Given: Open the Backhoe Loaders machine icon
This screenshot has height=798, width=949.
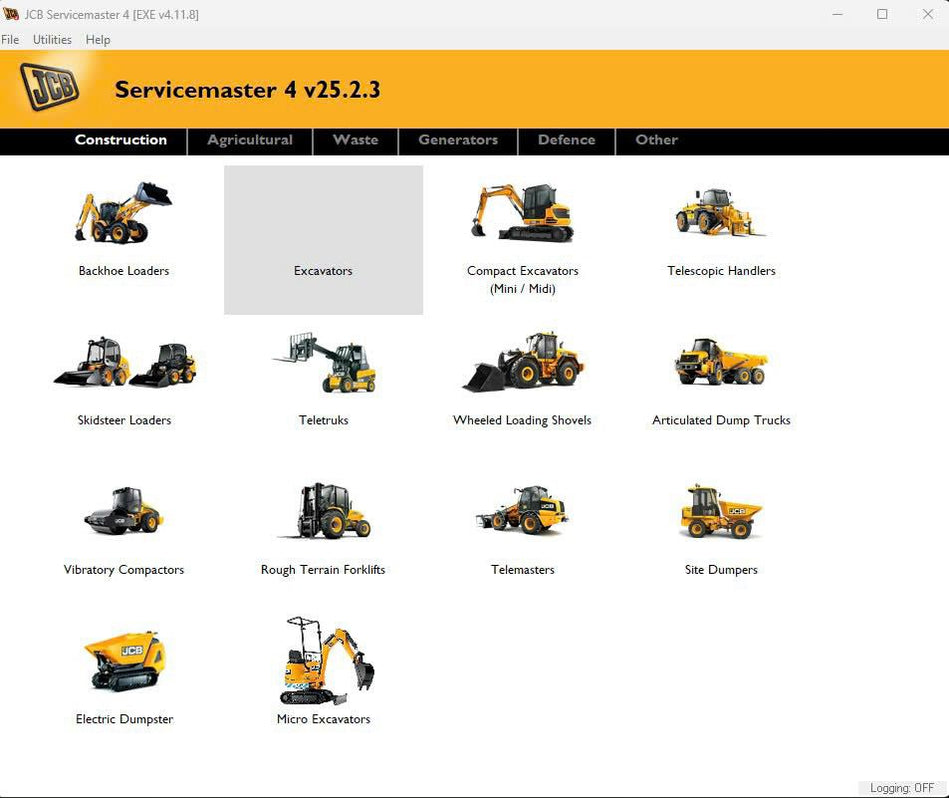Looking at the screenshot, I should point(123,214).
